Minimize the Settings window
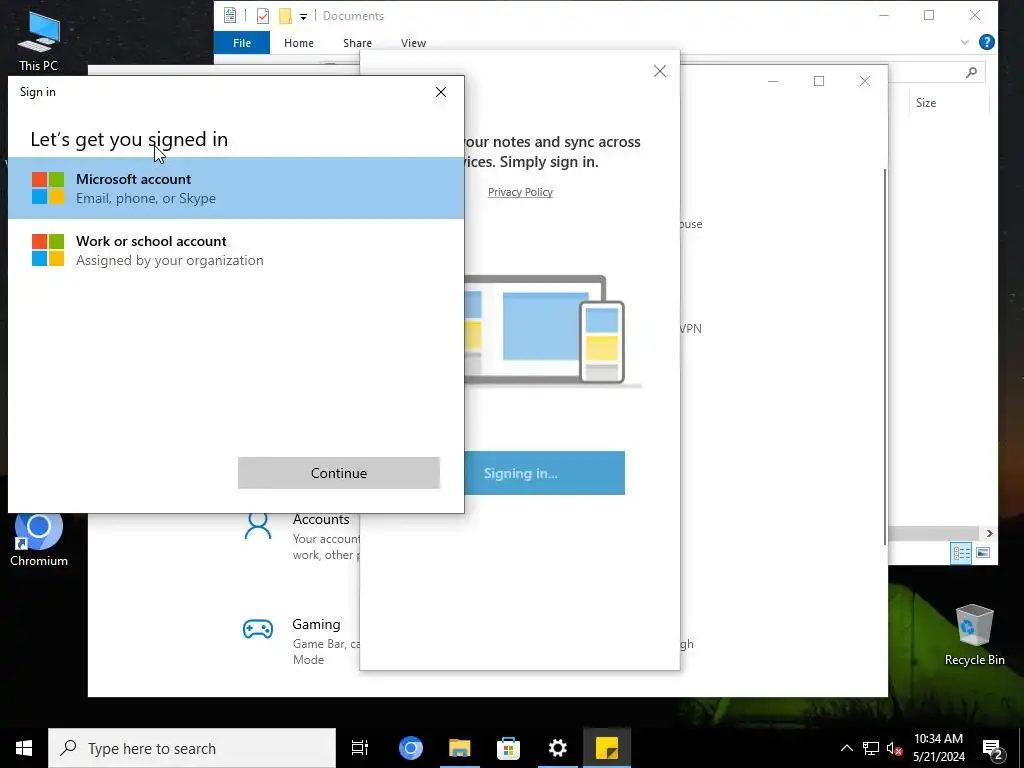 pos(773,81)
